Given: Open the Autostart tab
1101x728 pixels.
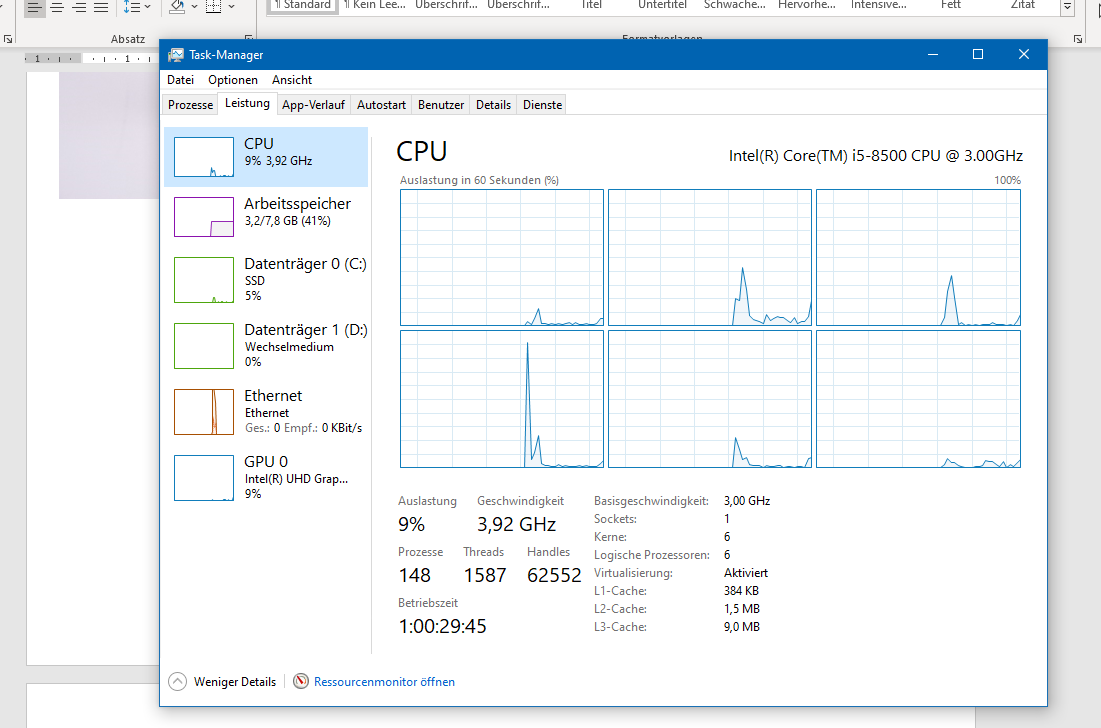Looking at the screenshot, I should point(381,105).
